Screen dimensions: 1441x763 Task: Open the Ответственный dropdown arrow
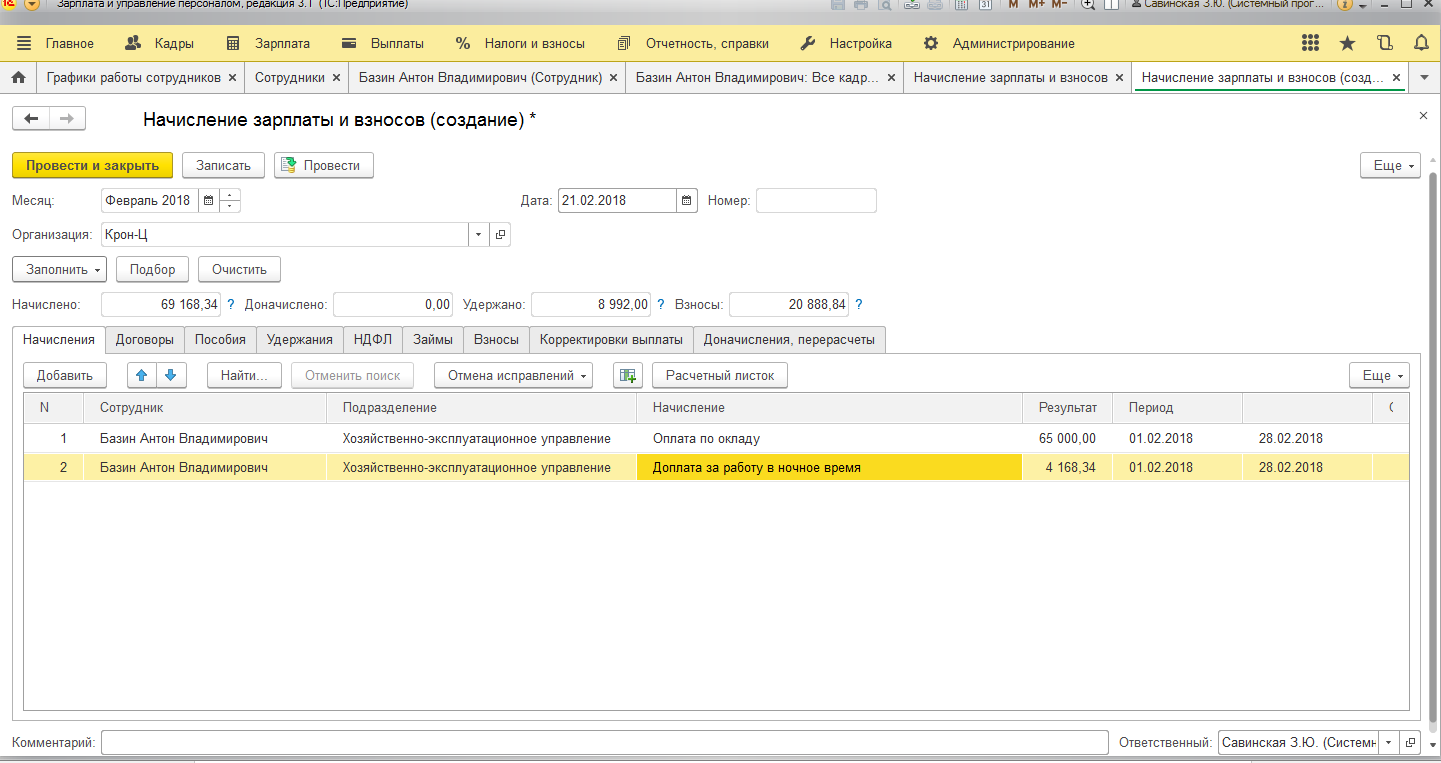[x=1388, y=742]
